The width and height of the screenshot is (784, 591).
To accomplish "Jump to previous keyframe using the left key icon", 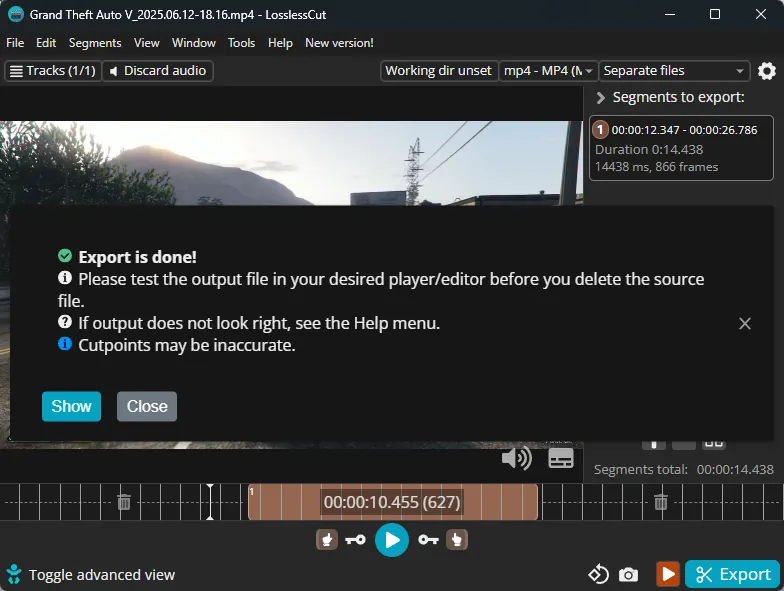I will coord(355,540).
